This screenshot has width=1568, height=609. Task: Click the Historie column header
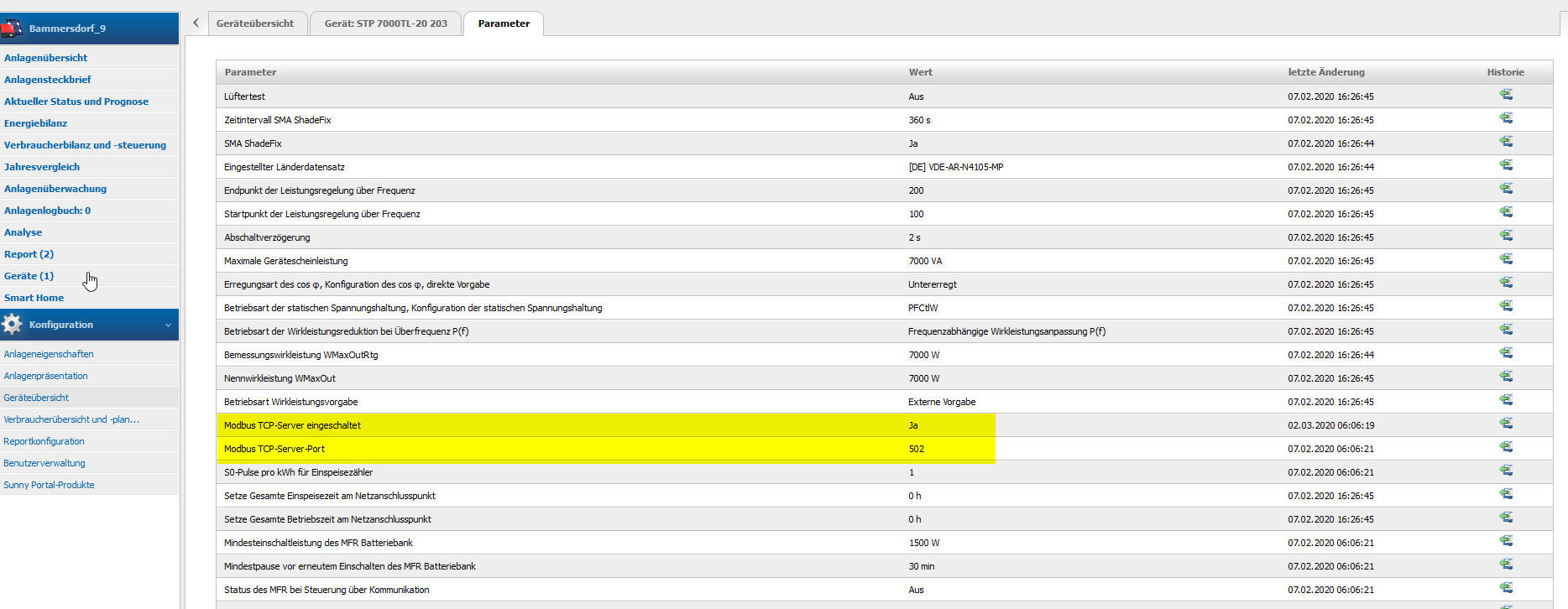1506,72
